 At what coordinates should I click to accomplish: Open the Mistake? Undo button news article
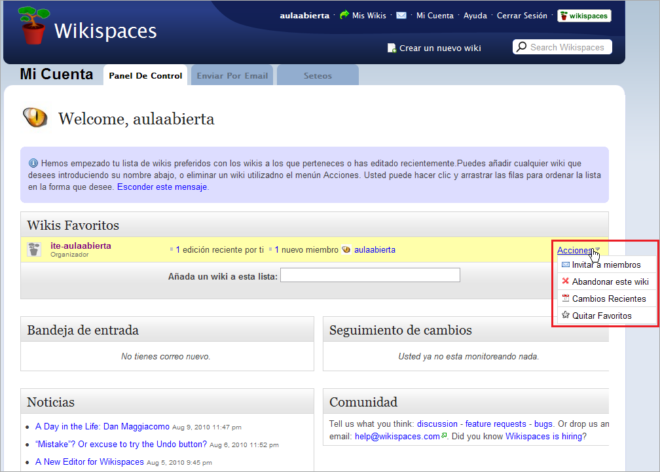(121, 444)
